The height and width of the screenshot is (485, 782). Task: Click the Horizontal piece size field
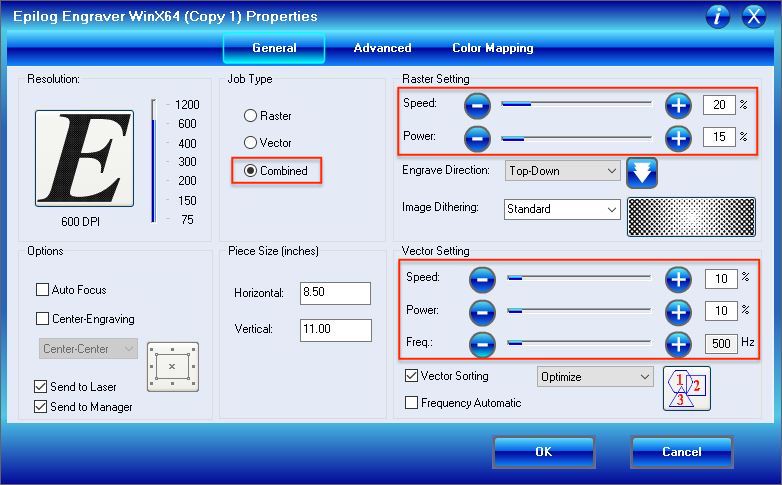335,293
